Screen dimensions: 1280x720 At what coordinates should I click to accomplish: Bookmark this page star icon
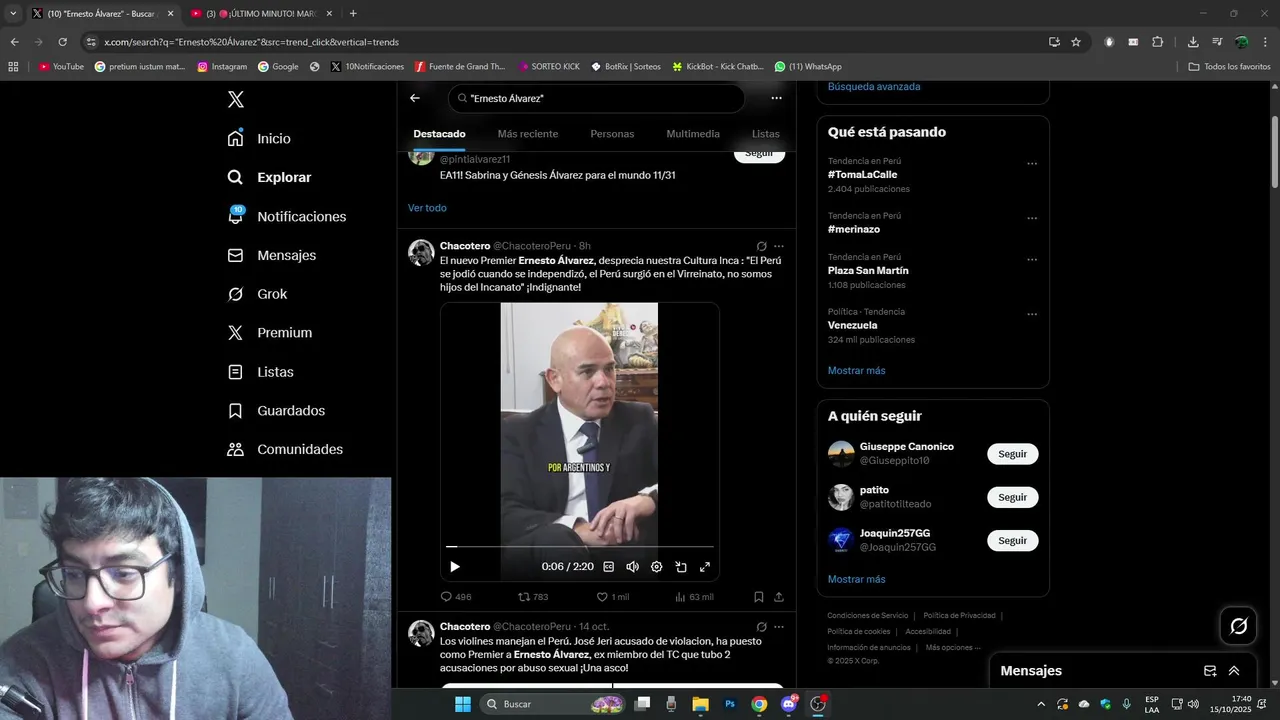pyautogui.click(x=1076, y=42)
